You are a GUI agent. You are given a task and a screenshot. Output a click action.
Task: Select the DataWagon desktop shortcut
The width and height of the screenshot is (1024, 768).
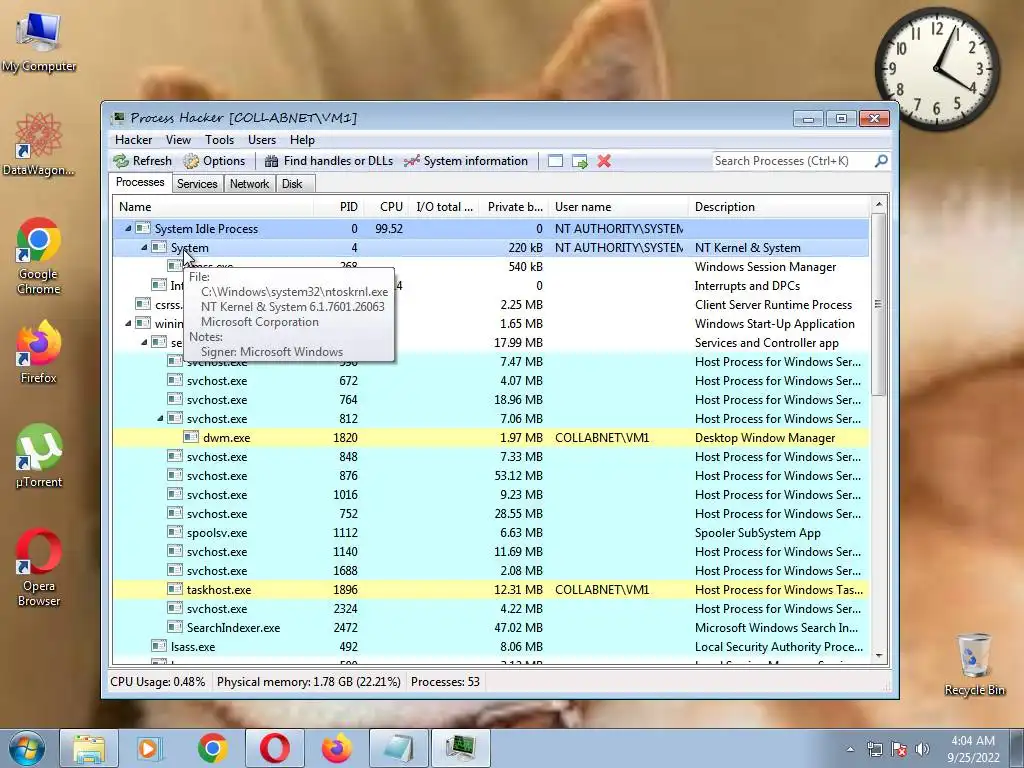pos(39,144)
